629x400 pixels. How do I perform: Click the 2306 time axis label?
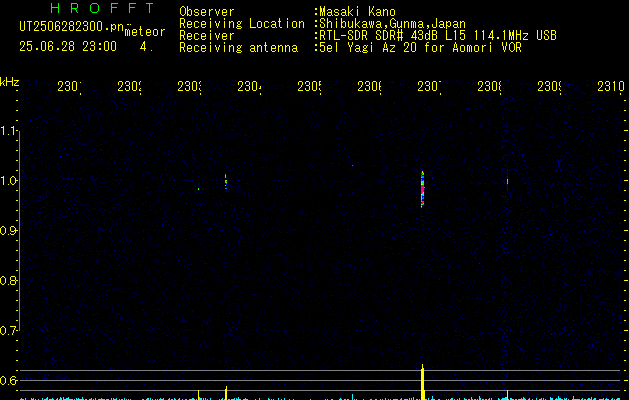click(369, 87)
